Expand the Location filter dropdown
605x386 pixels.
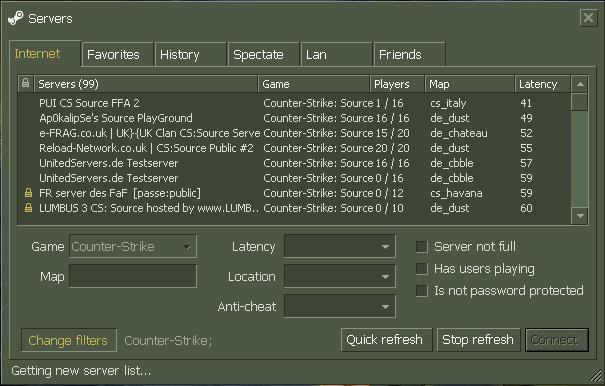point(340,276)
